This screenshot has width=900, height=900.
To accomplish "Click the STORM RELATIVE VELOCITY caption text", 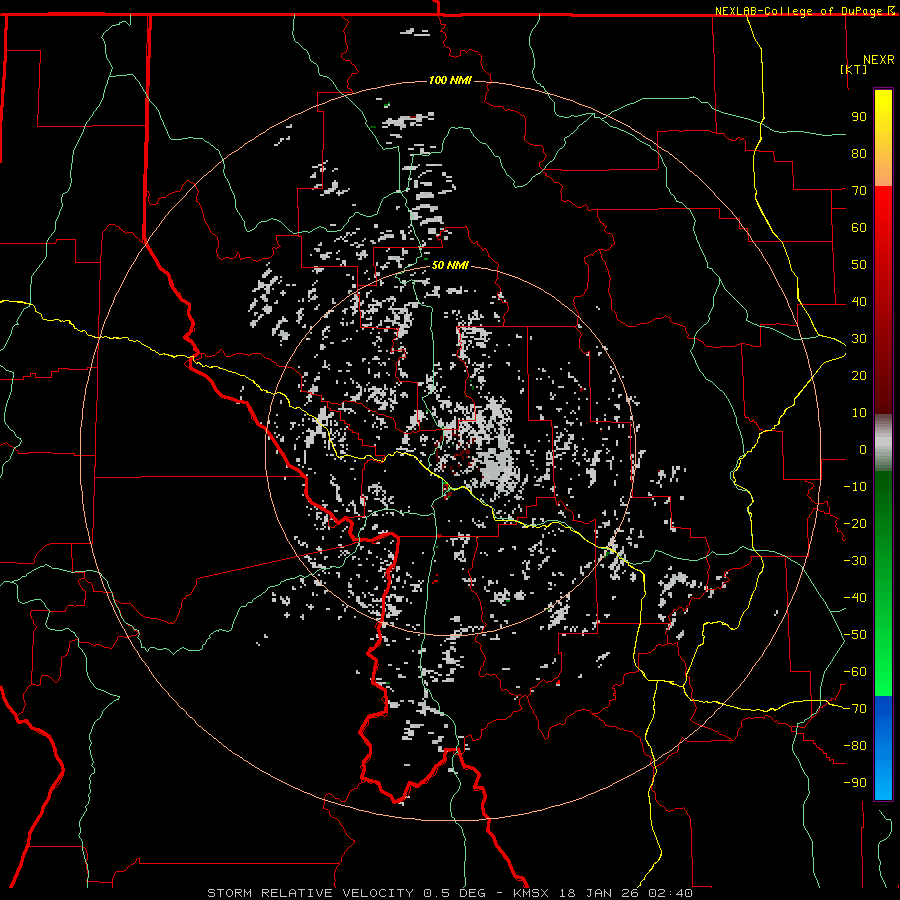I will 309,893.
